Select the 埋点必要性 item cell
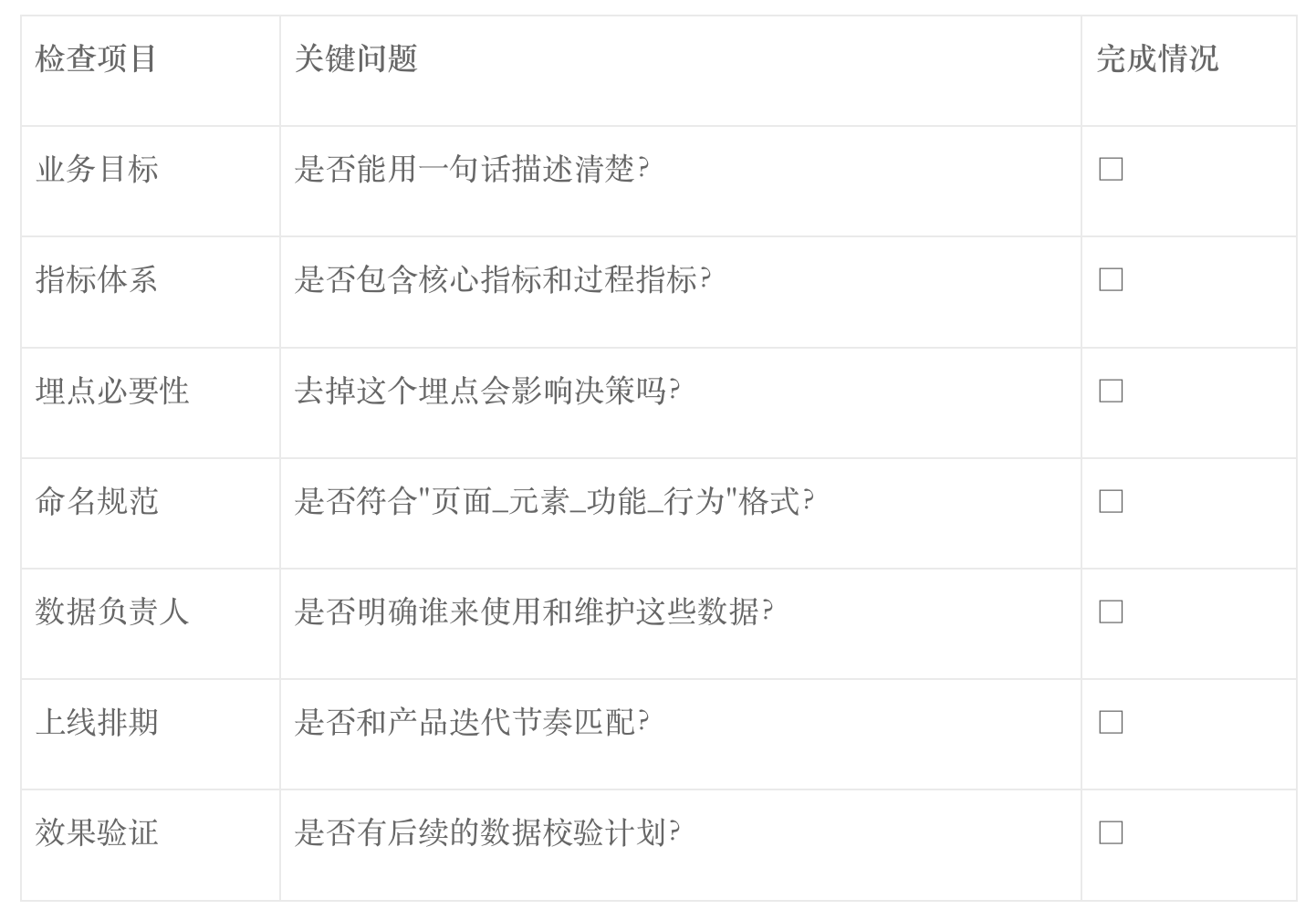 click(112, 392)
